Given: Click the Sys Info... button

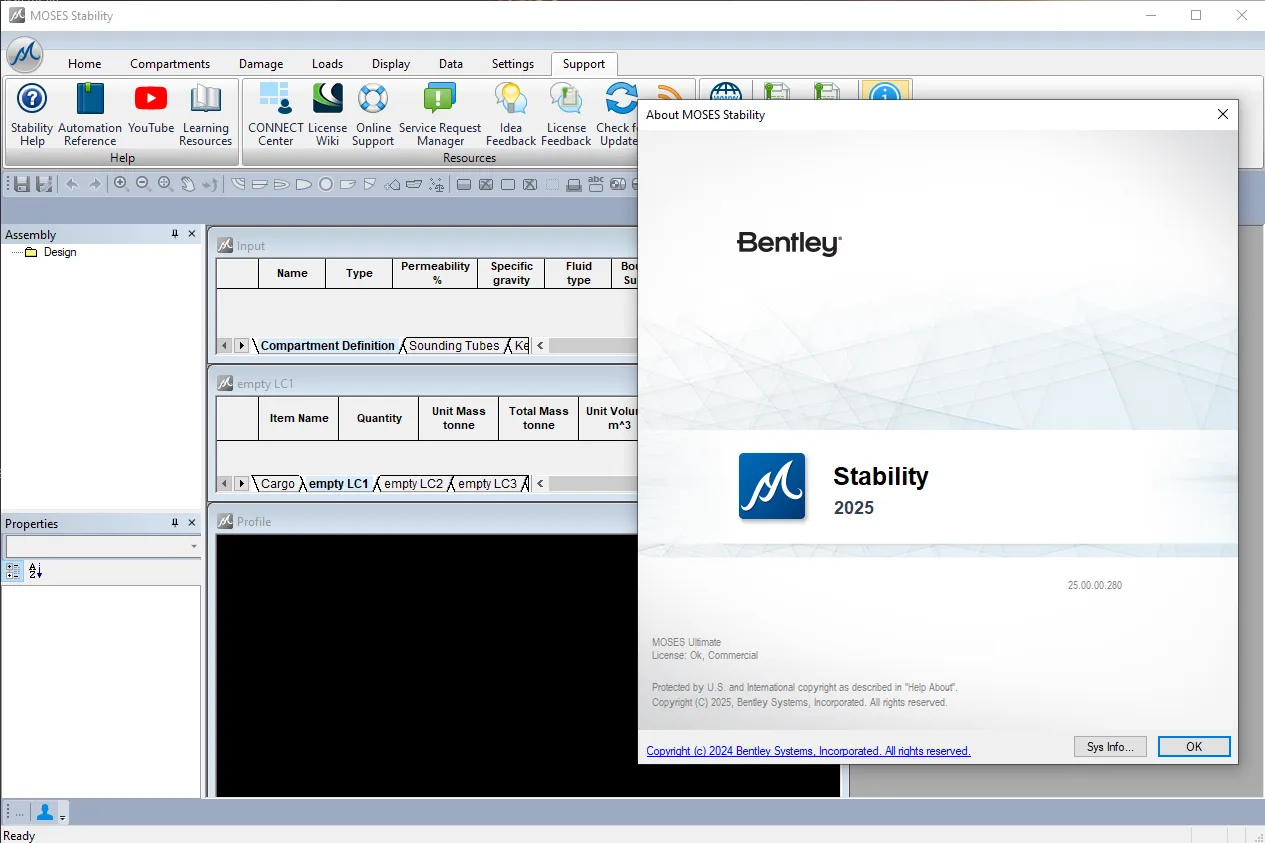Looking at the screenshot, I should (1110, 747).
